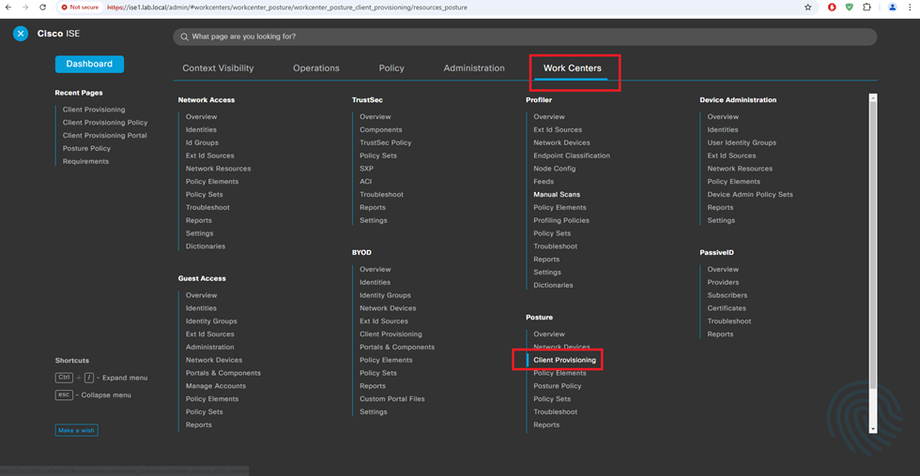
Task: Open Network Access Id Groups
Action: (202, 143)
